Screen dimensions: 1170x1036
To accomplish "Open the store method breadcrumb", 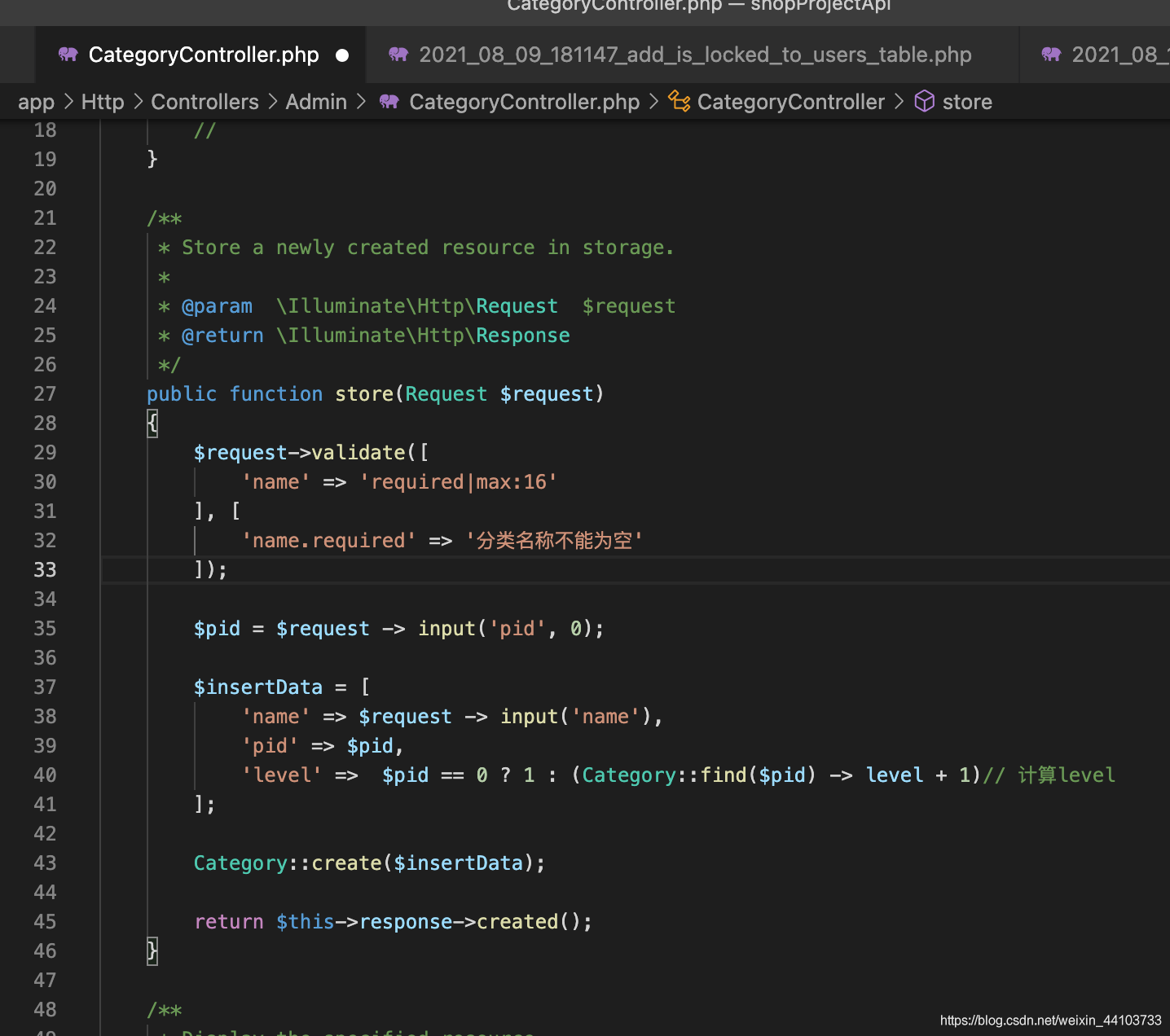I will 967,102.
